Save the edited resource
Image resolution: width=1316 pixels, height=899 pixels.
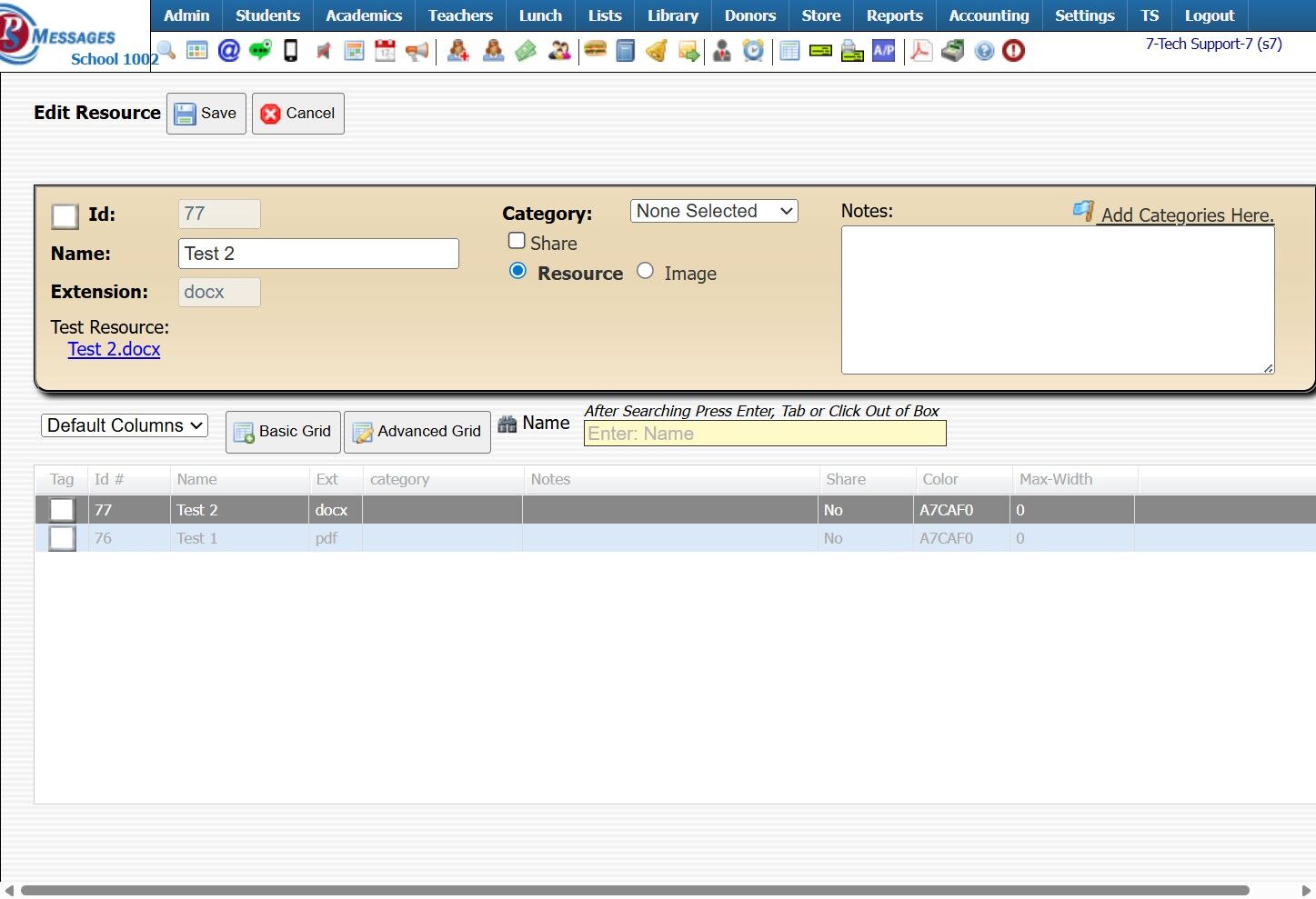(x=206, y=114)
